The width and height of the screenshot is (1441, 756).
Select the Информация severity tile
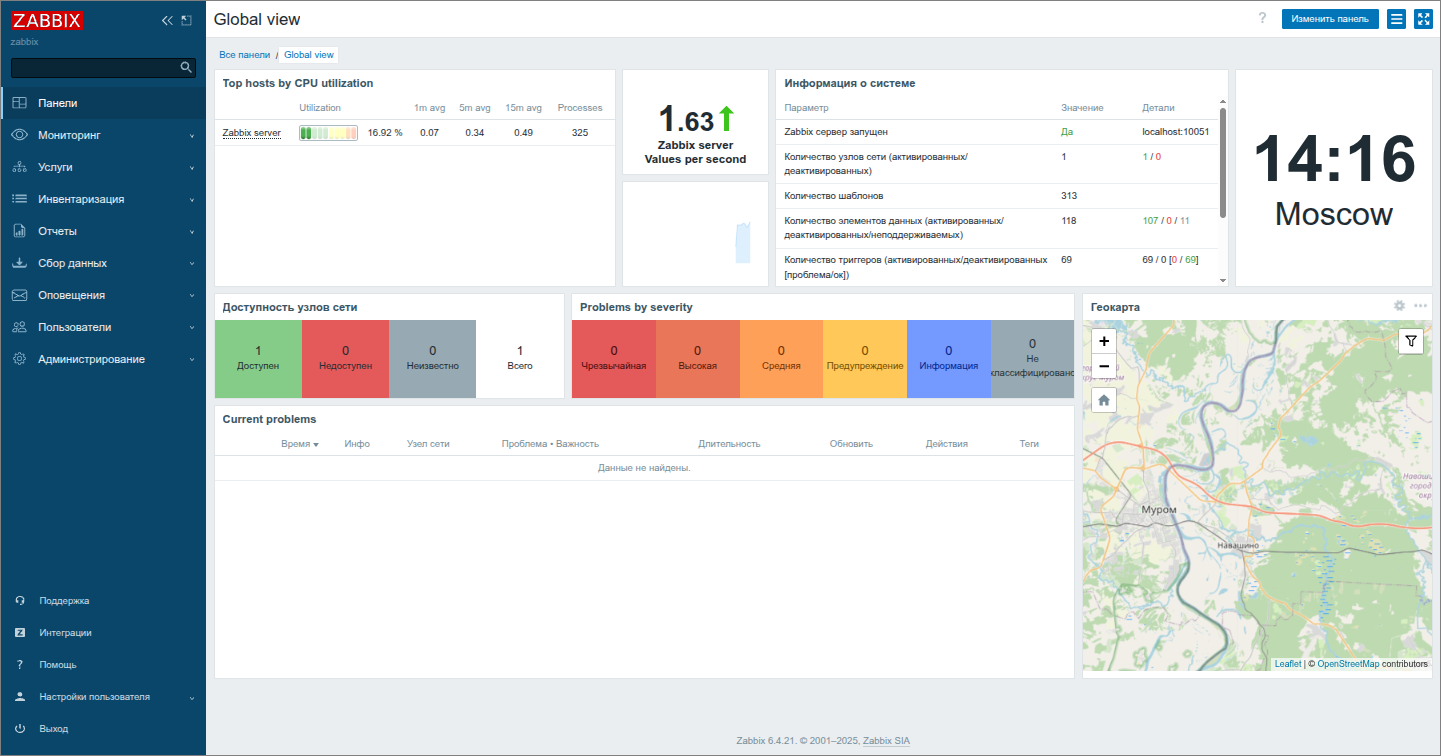[x=949, y=359]
